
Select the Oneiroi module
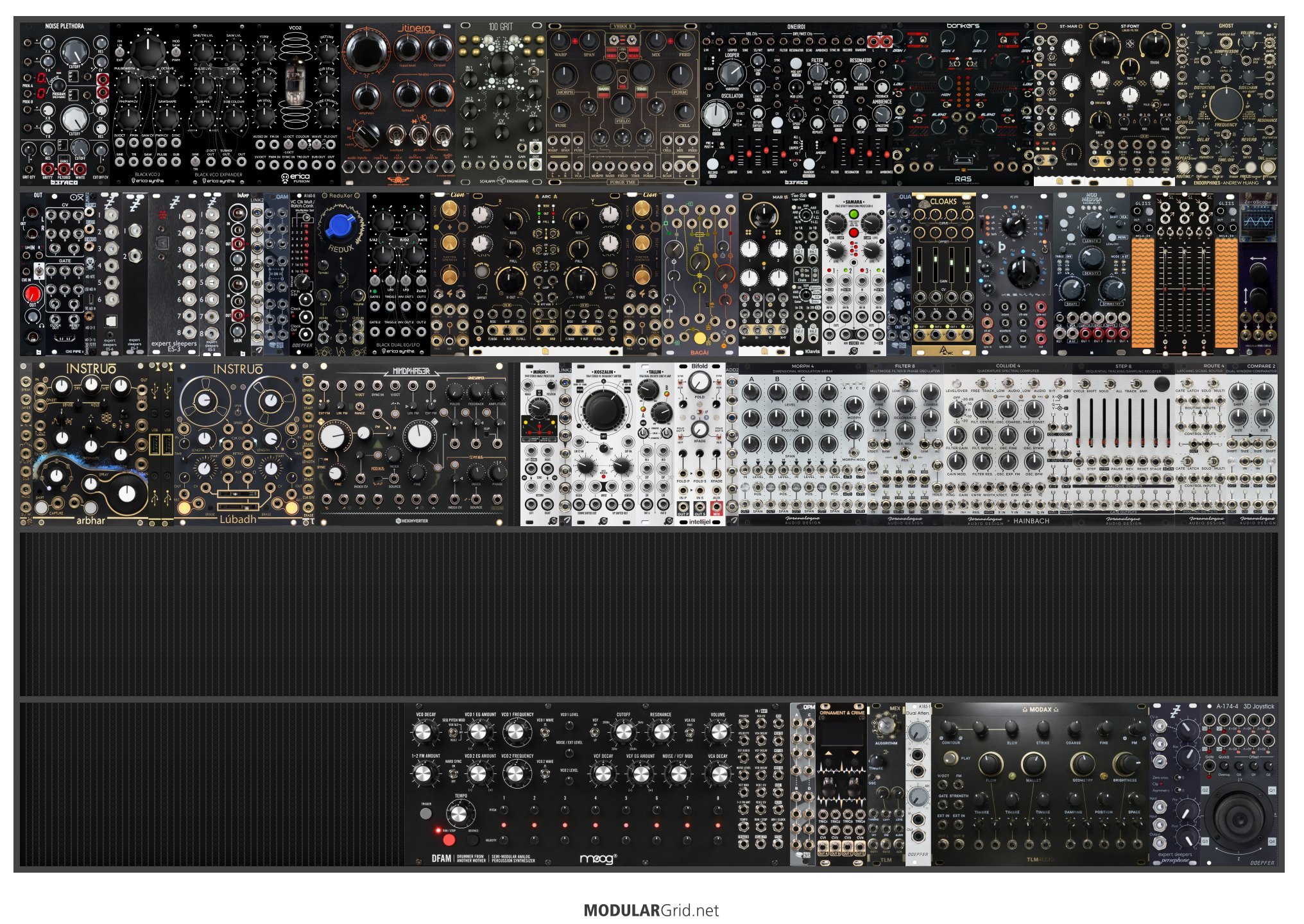796,105
